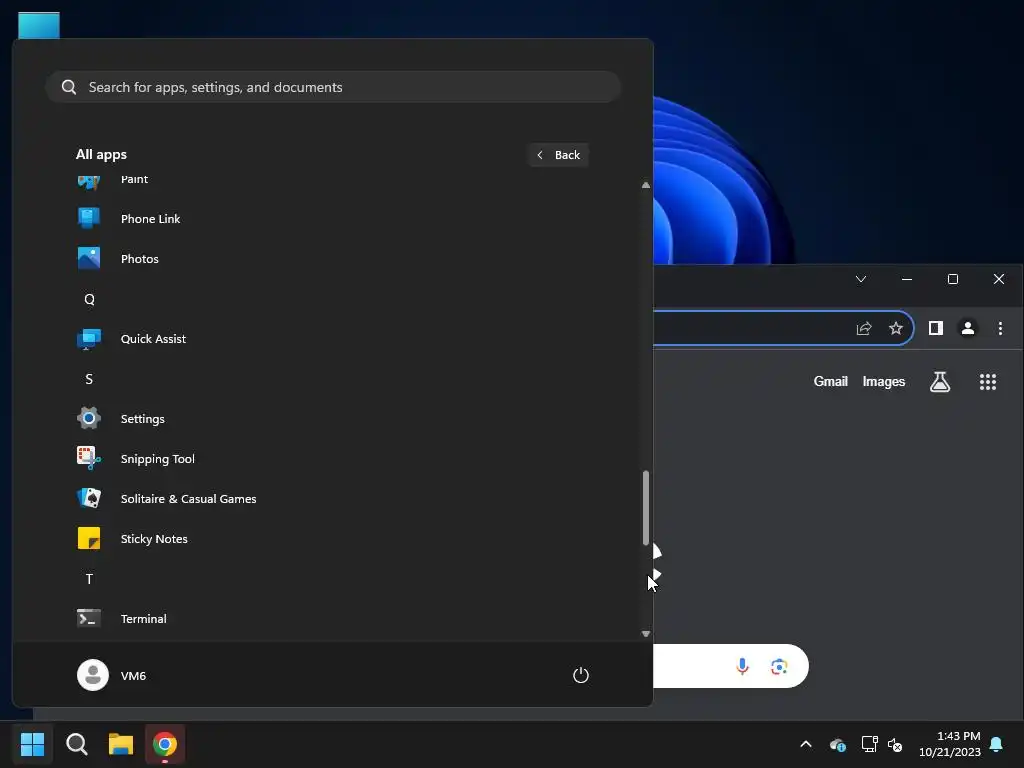Search by image with Google Lens icon

tap(778, 666)
